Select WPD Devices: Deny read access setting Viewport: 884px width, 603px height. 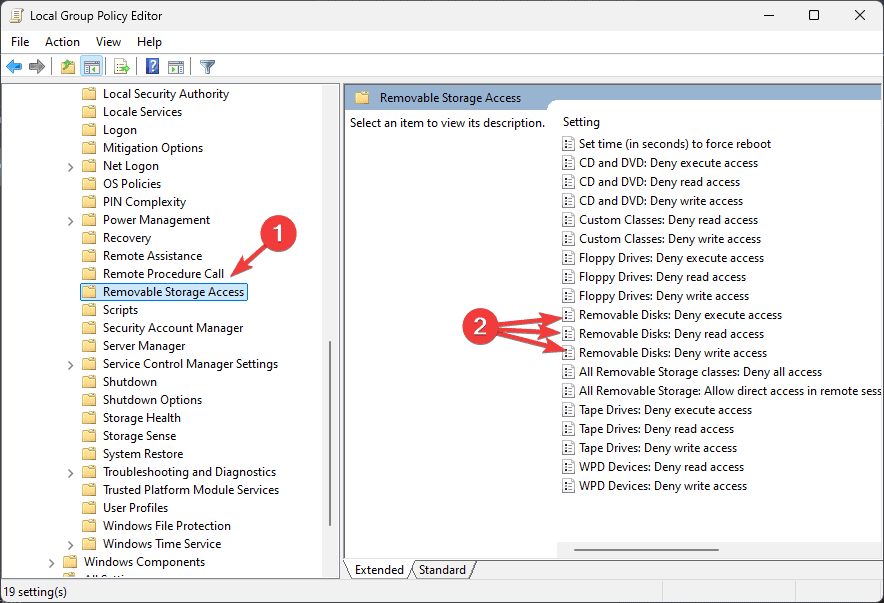pyautogui.click(x=661, y=467)
